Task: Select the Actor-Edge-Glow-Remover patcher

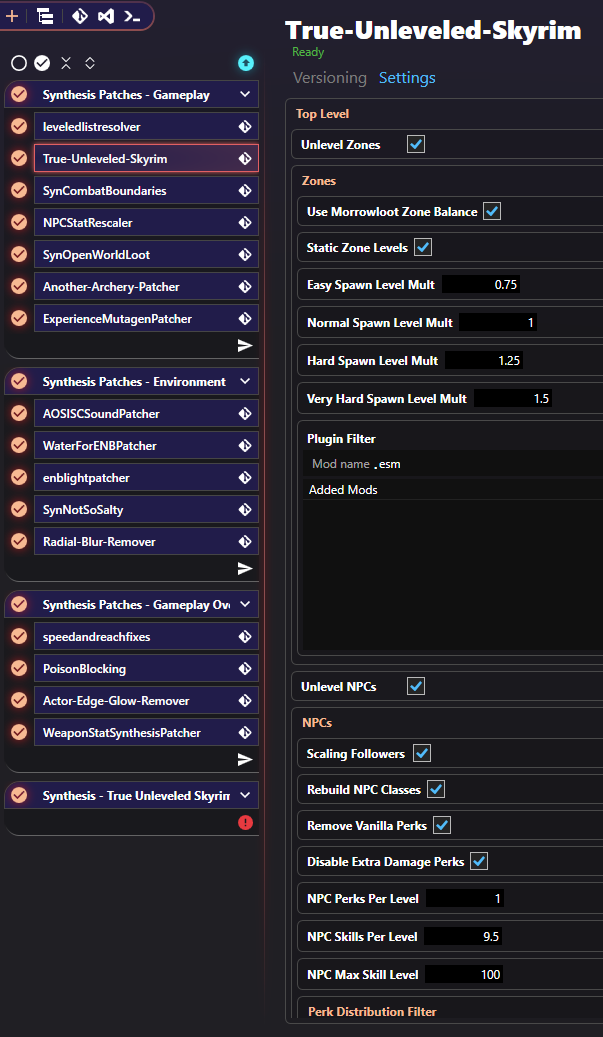Action: tap(146, 700)
